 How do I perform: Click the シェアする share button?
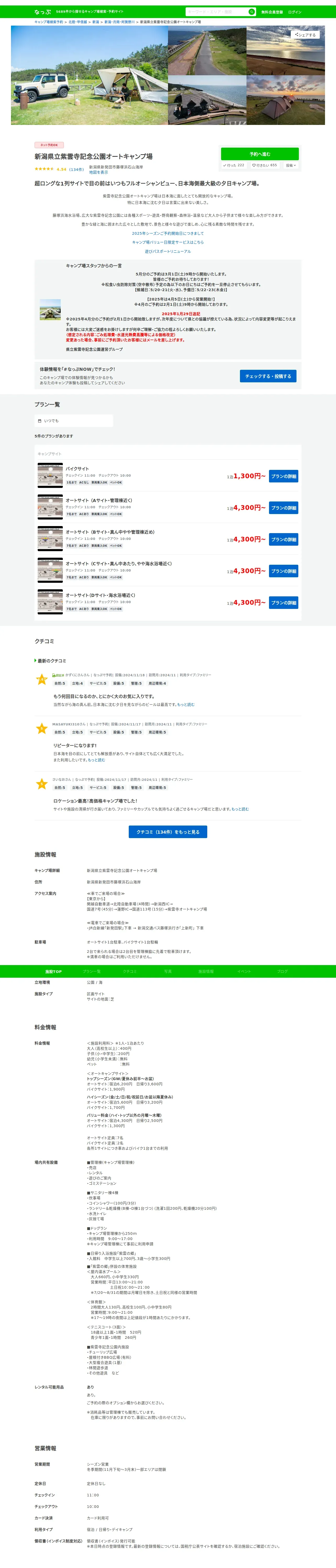(x=305, y=35)
